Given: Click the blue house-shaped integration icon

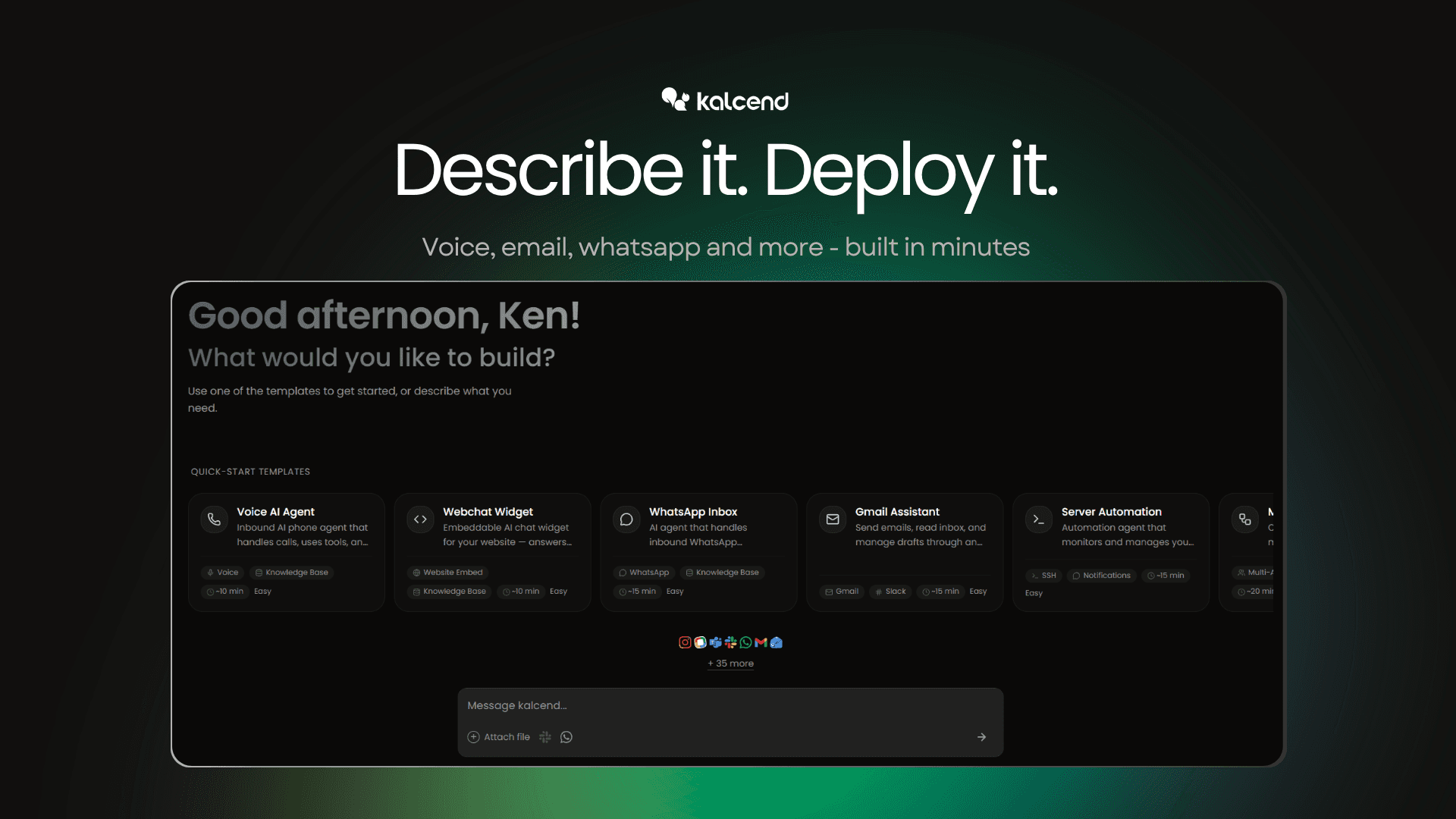Looking at the screenshot, I should [776, 642].
